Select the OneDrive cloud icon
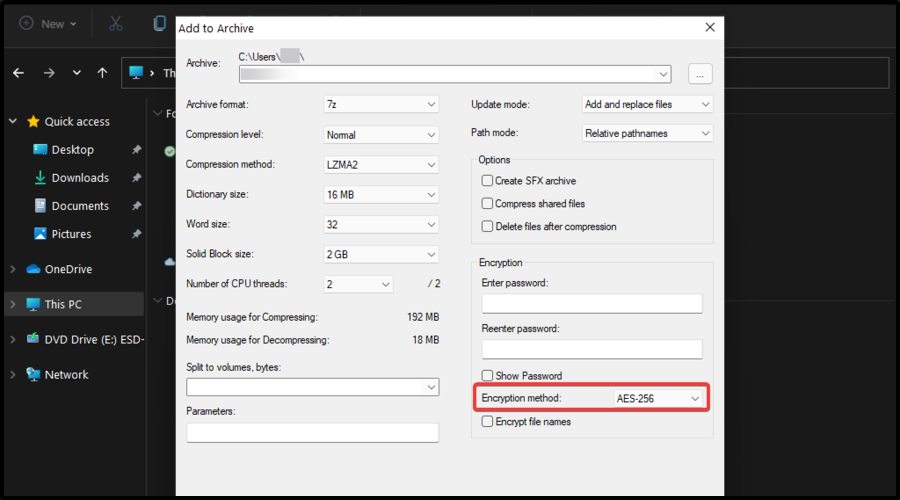Viewport: 900px width, 500px height. click(x=33, y=269)
